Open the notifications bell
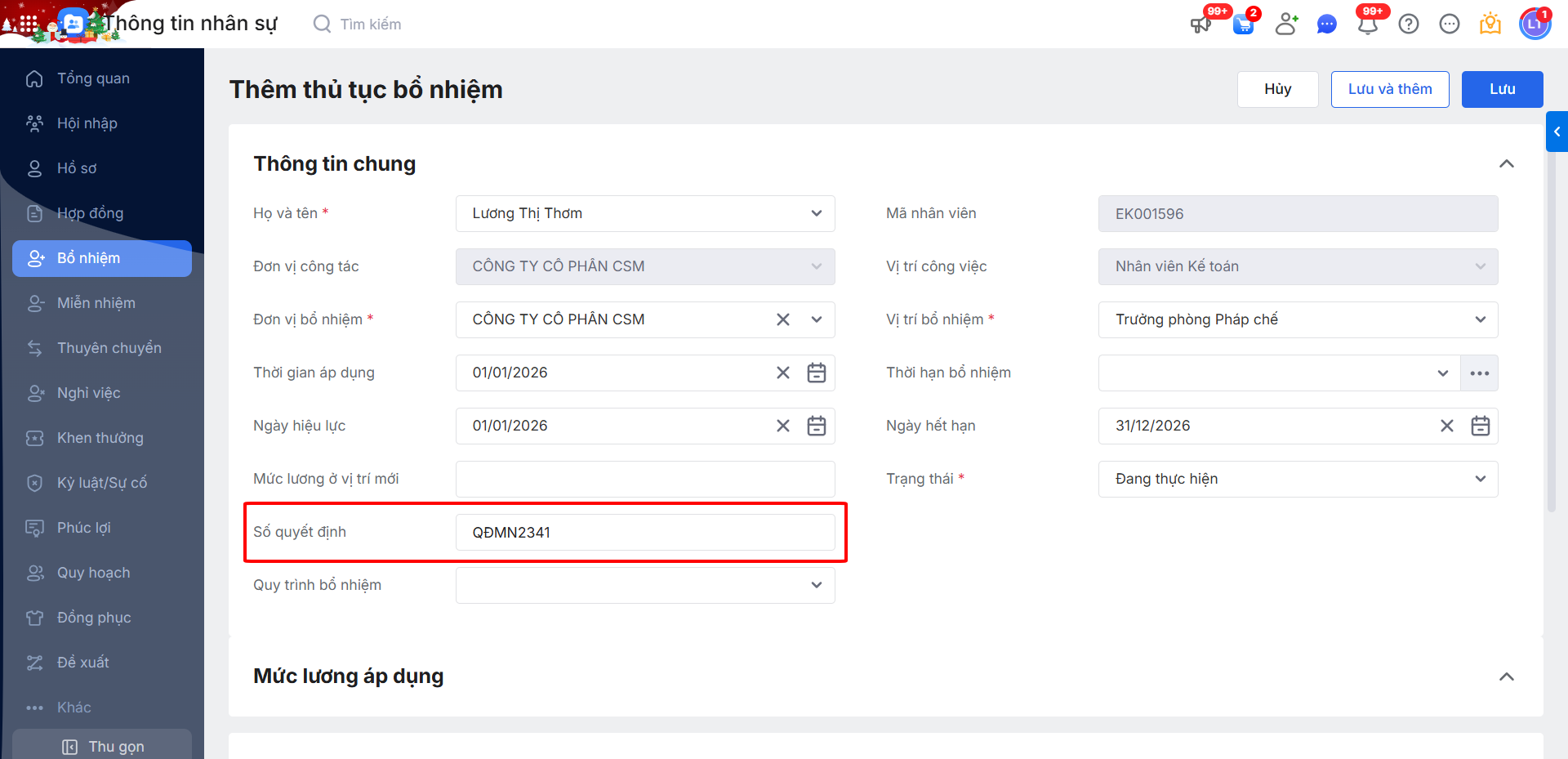 (1368, 24)
